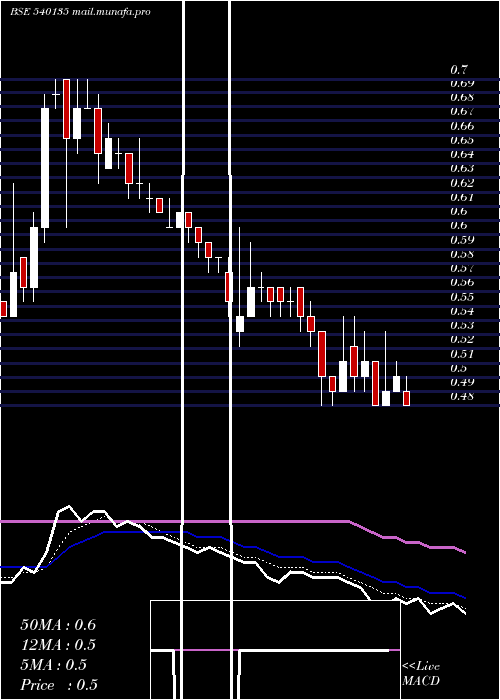
Task: Select the 50MA : 0.6 readout
Action: pyautogui.click(x=58, y=625)
